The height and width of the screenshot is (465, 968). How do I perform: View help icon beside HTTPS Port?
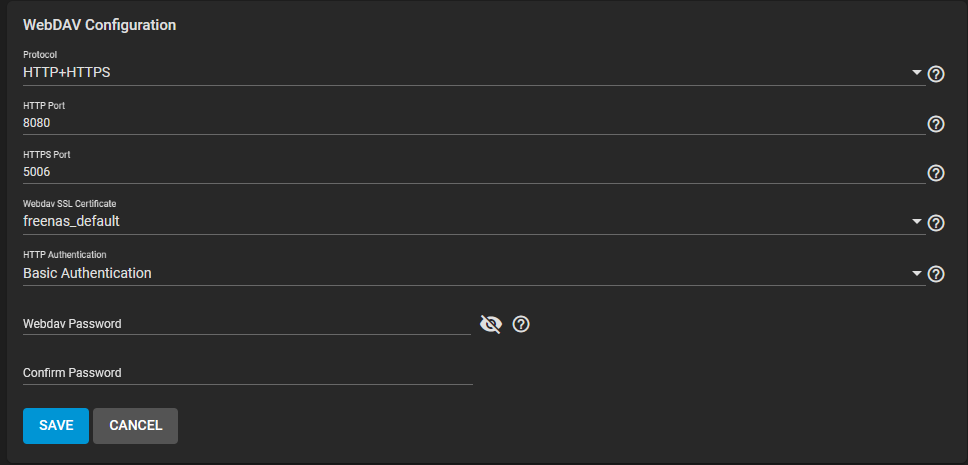coord(936,173)
